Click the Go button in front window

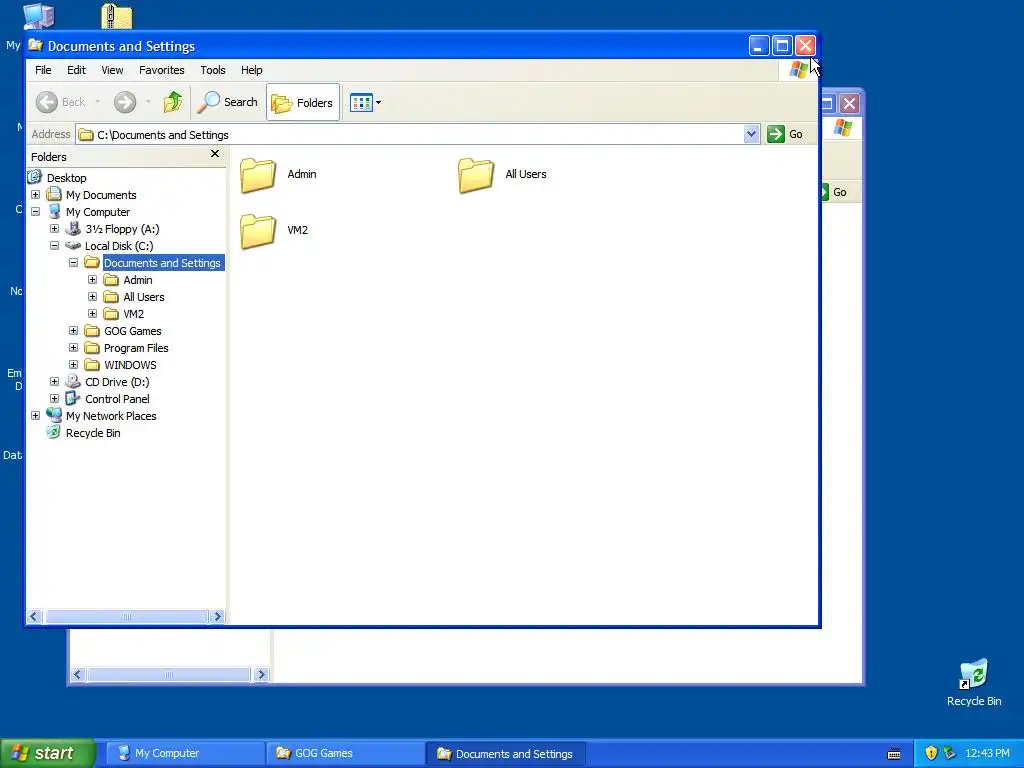[785, 134]
